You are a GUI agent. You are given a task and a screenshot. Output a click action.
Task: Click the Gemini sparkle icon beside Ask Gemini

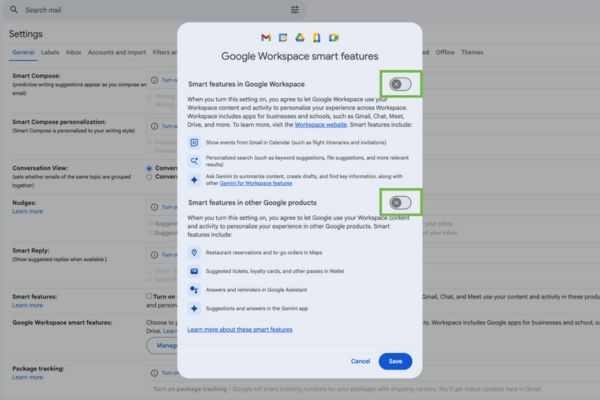point(194,180)
